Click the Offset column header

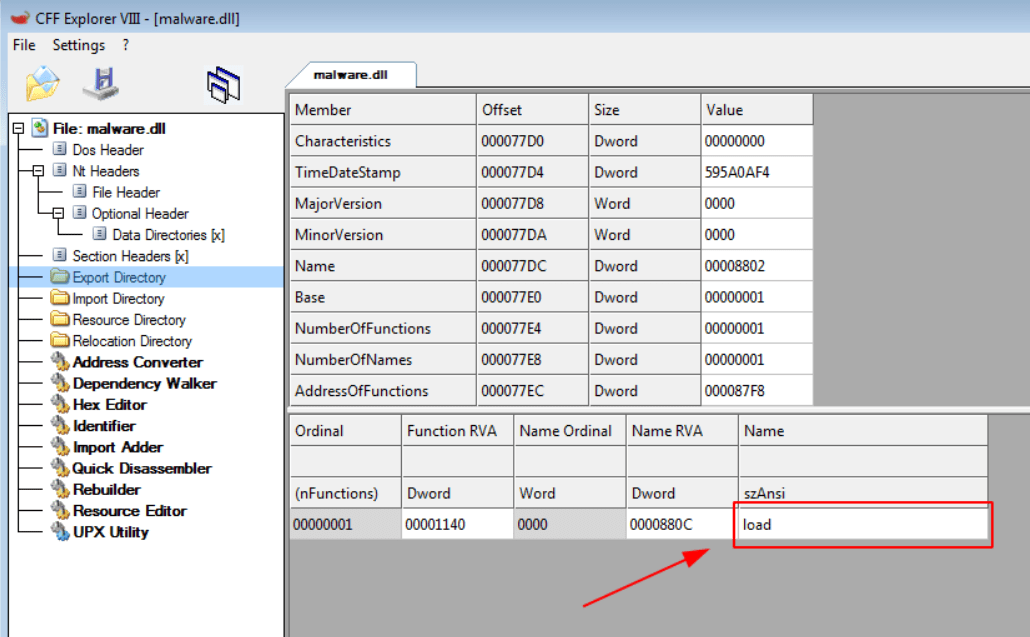(x=533, y=110)
